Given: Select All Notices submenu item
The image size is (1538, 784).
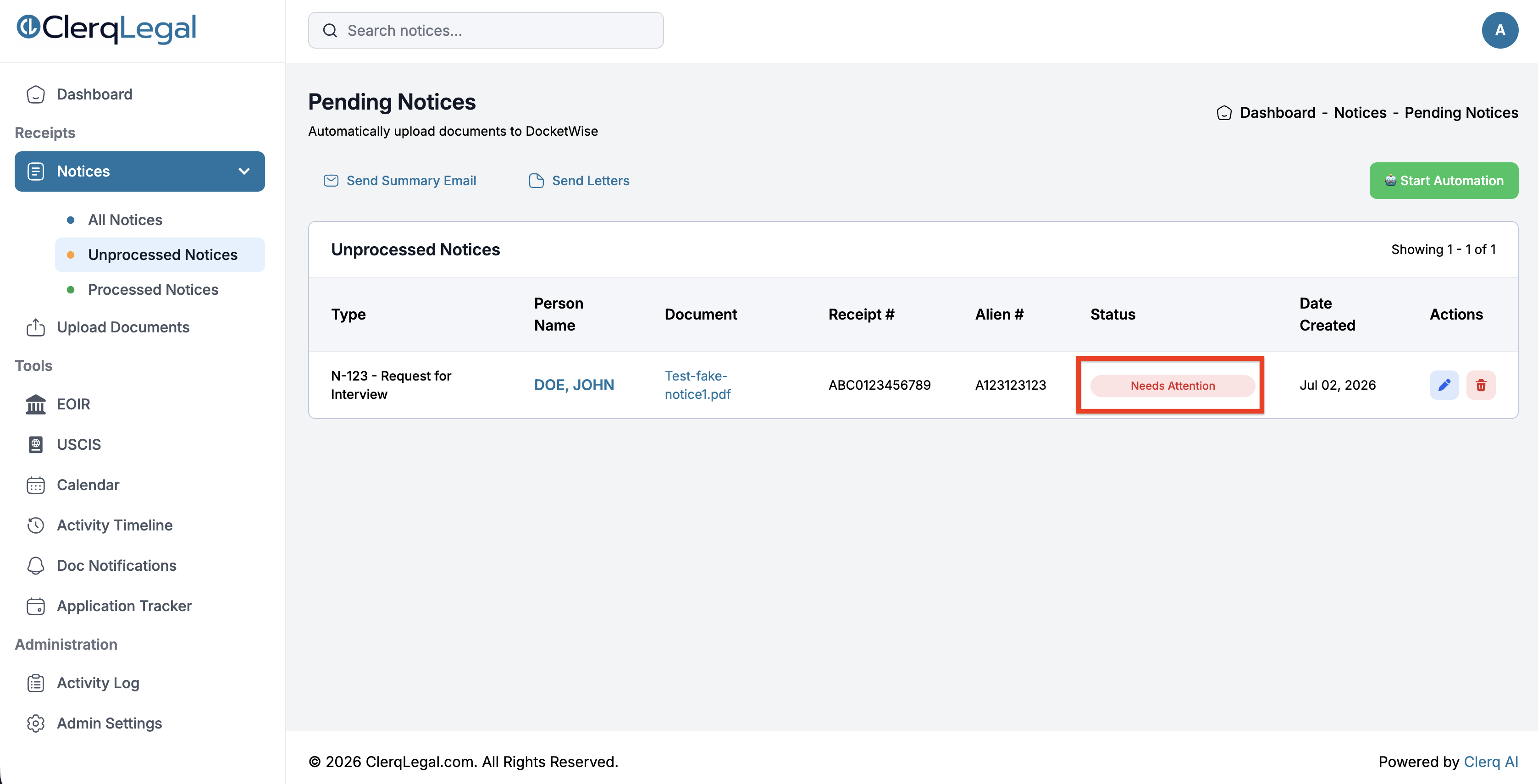Looking at the screenshot, I should click(125, 220).
